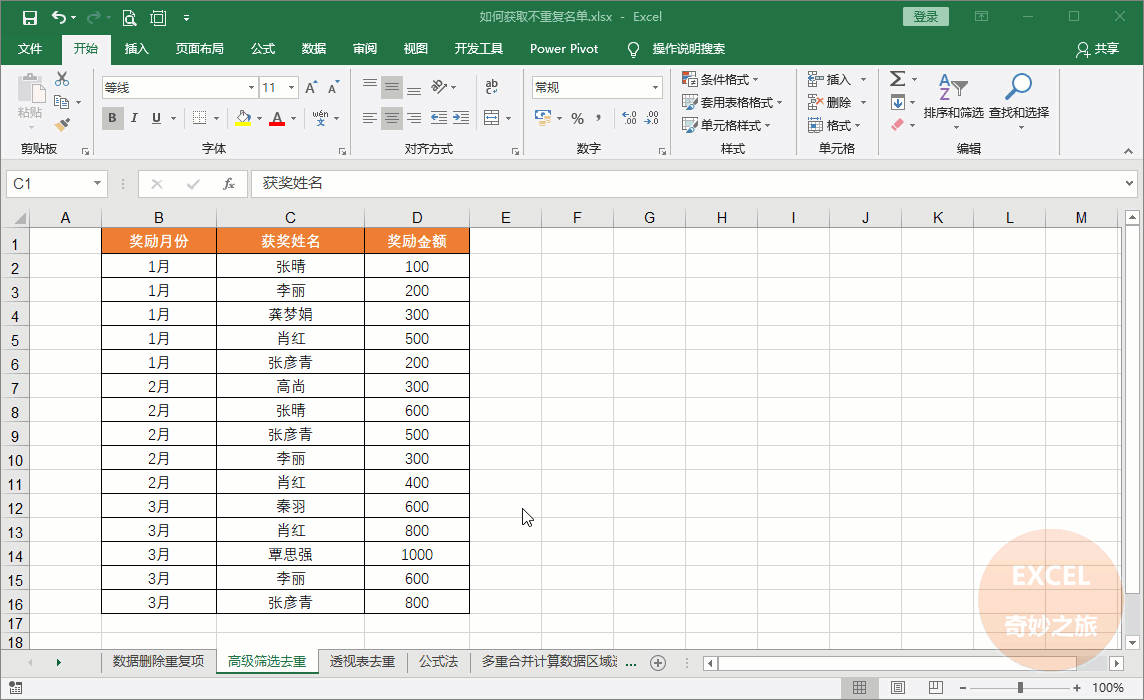Toggle align left
The height and width of the screenshot is (700, 1144).
[370, 118]
